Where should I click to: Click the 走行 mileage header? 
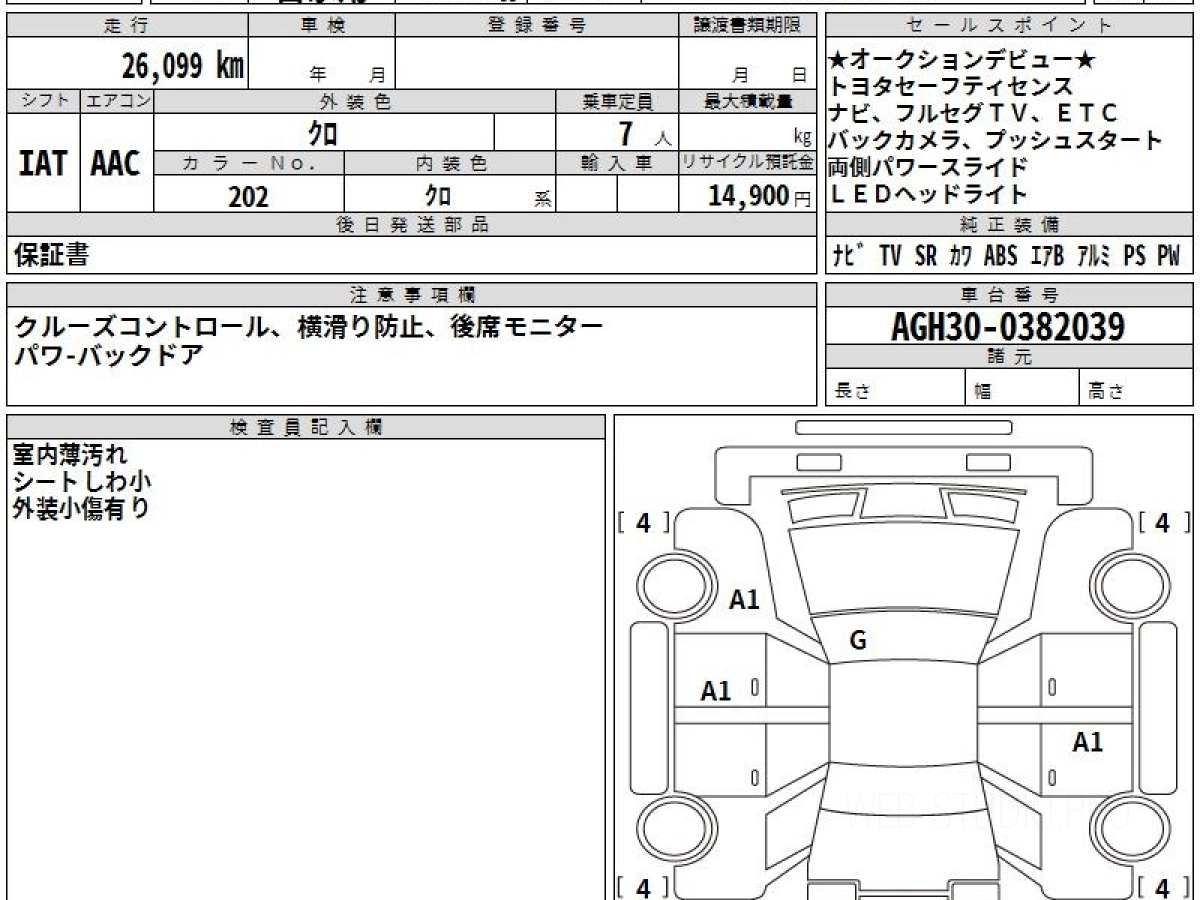(126, 26)
